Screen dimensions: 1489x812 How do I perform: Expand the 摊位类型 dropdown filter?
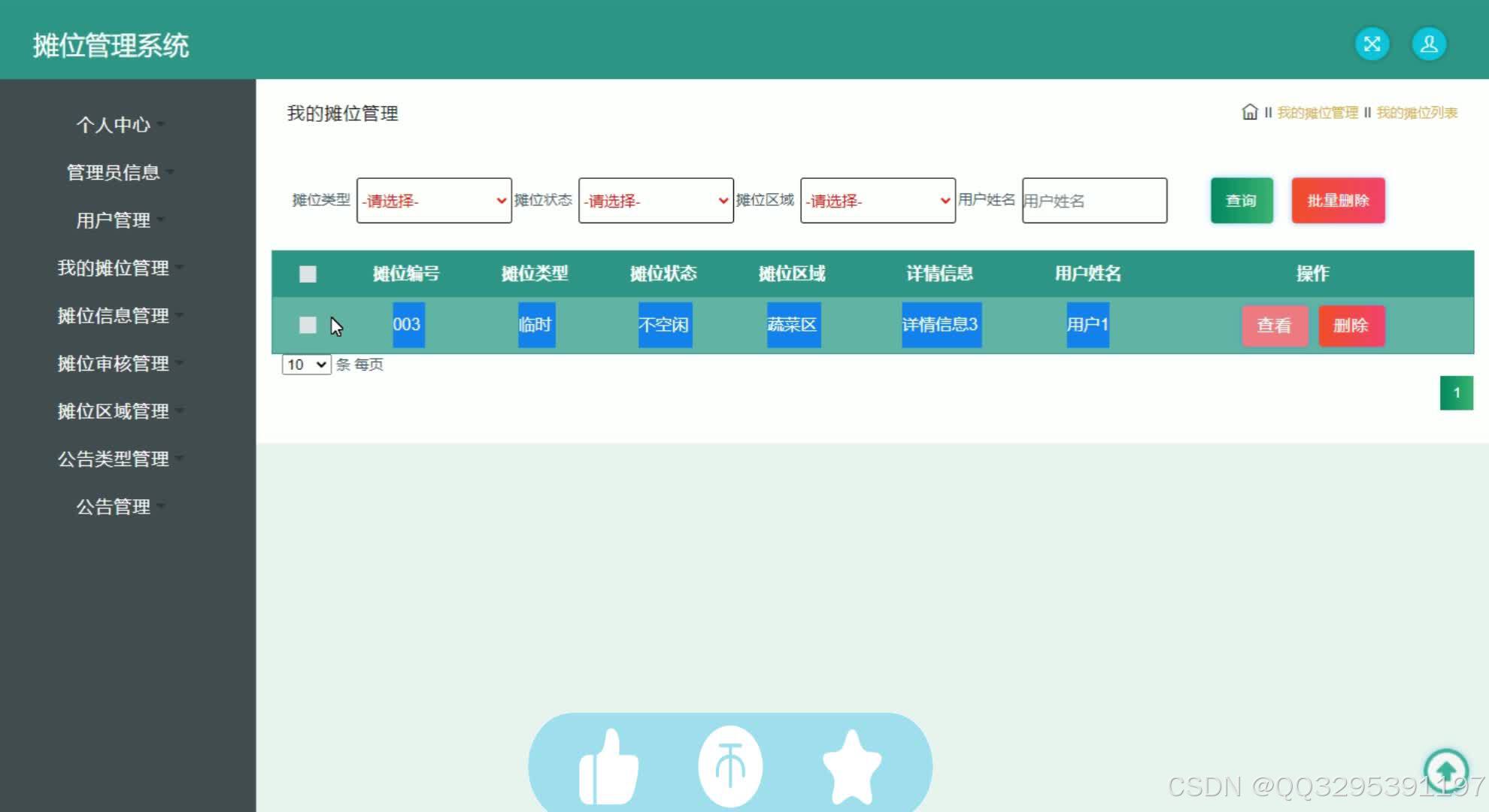tap(434, 200)
